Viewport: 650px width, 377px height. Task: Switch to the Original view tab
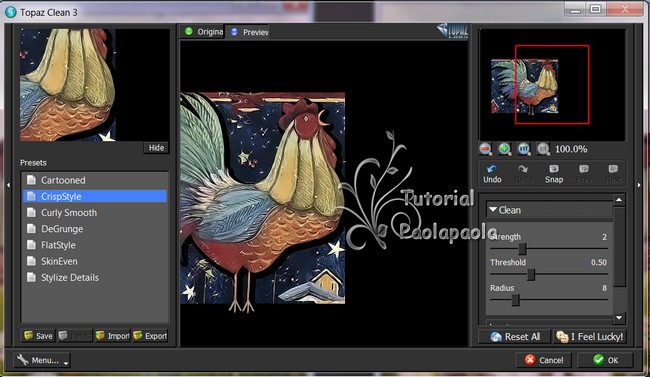point(203,32)
